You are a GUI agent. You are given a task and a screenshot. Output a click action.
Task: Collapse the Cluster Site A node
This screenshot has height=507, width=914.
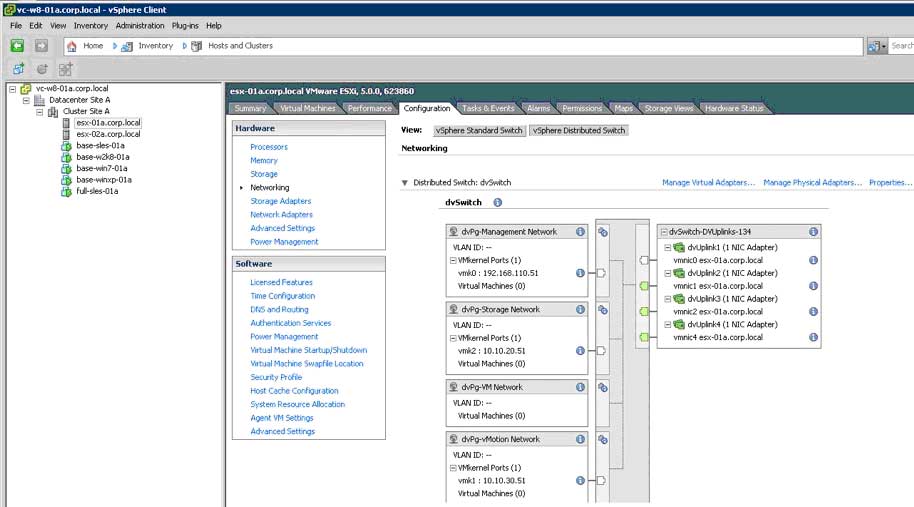(40, 111)
